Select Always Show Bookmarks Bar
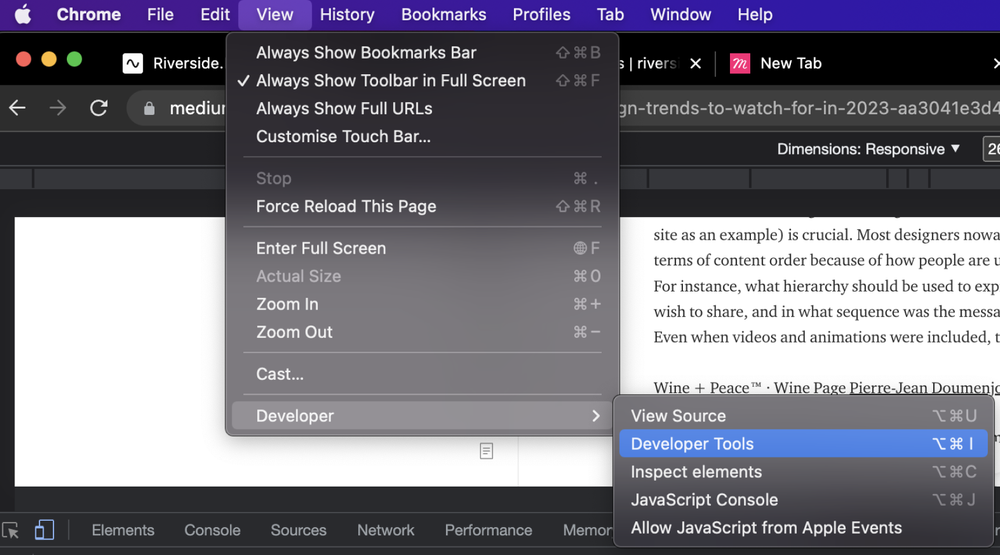1000x555 pixels. 422,52
